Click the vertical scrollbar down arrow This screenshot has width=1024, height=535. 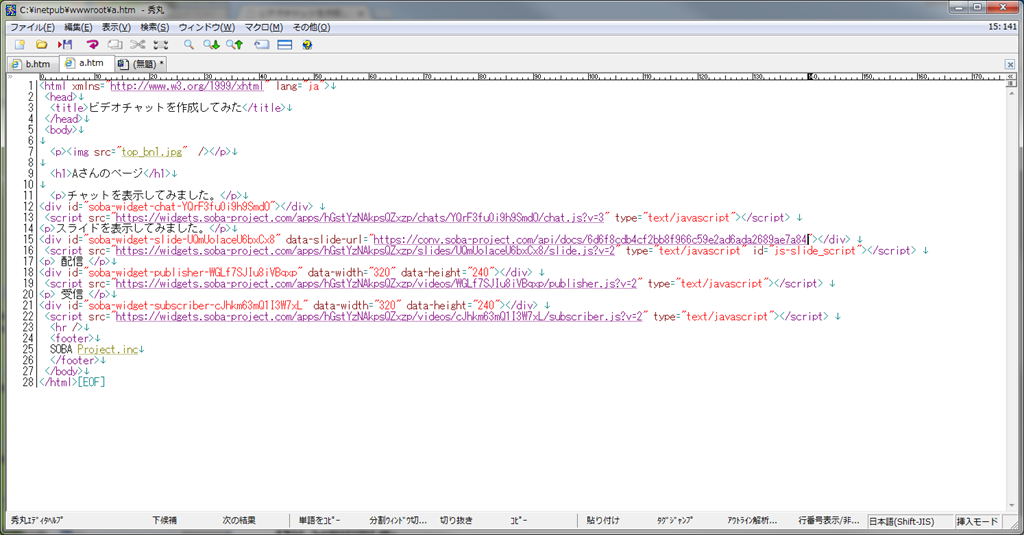[x=1012, y=506]
